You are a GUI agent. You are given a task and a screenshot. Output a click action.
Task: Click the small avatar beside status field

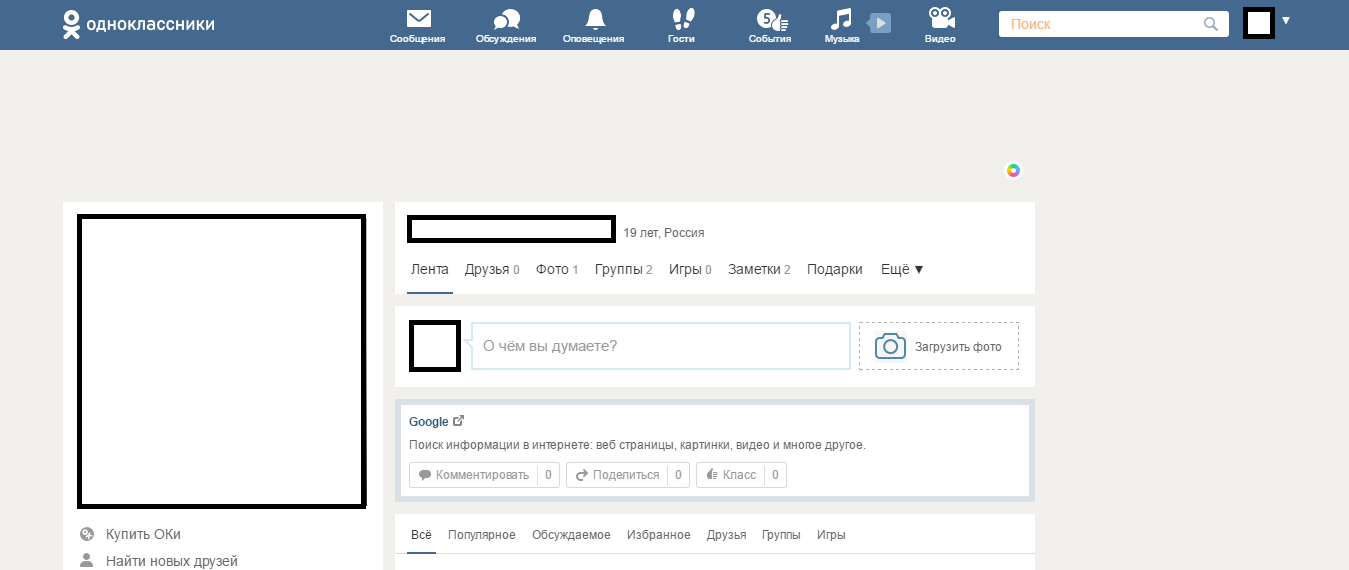pyautogui.click(x=435, y=346)
